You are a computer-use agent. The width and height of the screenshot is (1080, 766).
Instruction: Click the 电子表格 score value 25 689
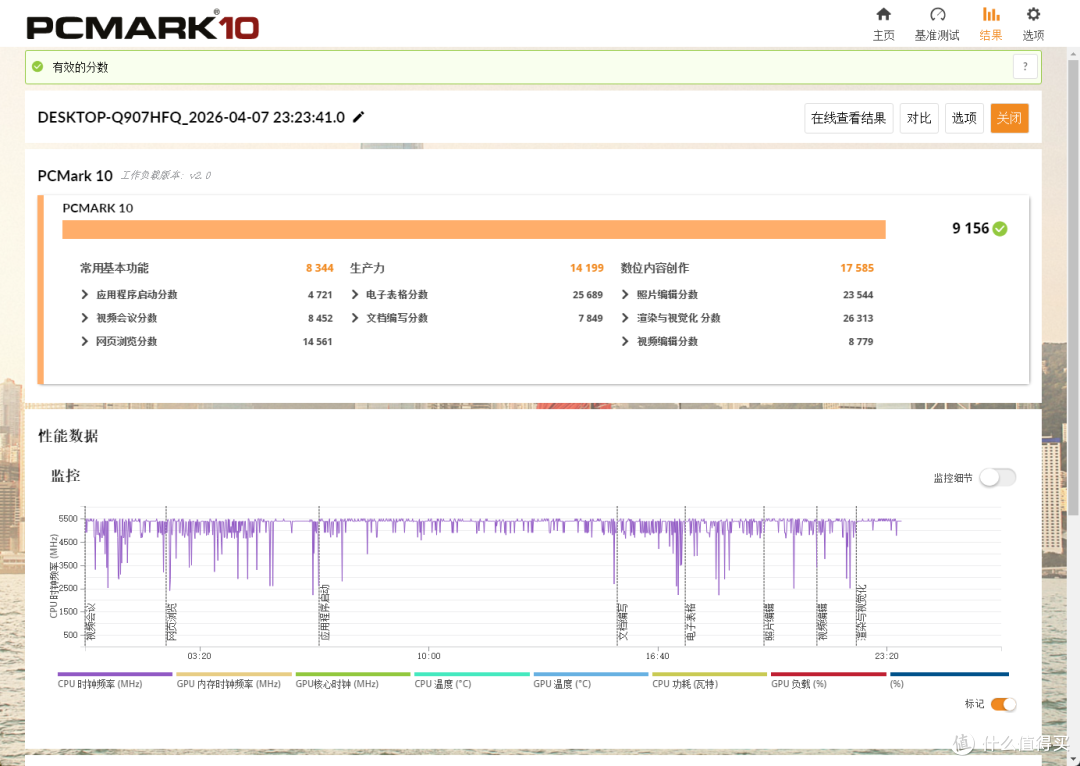click(588, 295)
